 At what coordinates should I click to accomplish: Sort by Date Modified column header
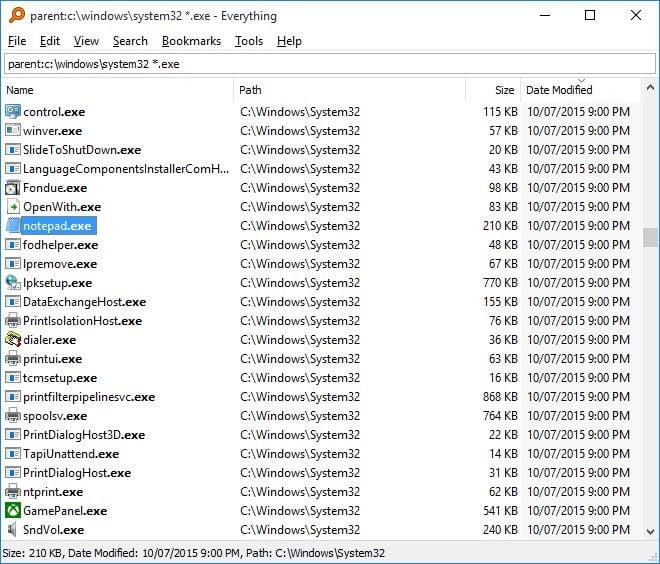(x=581, y=90)
